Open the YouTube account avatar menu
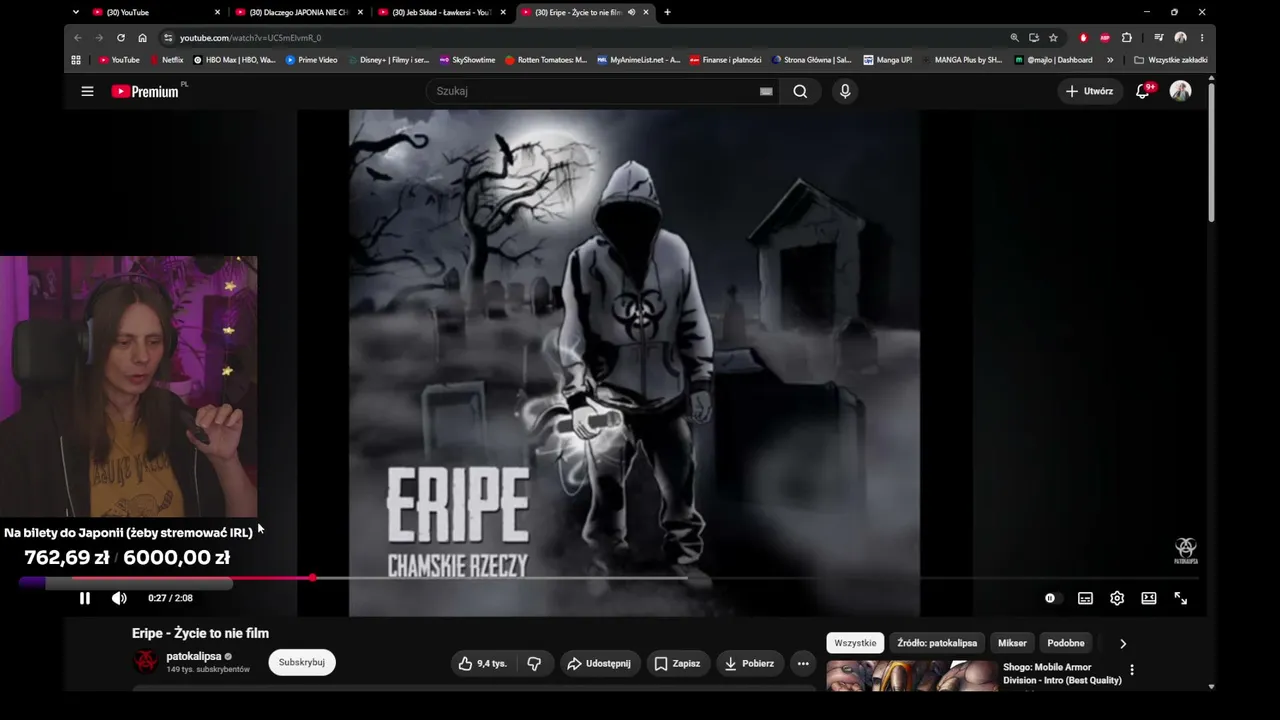This screenshot has height=720, width=1280. click(1180, 91)
